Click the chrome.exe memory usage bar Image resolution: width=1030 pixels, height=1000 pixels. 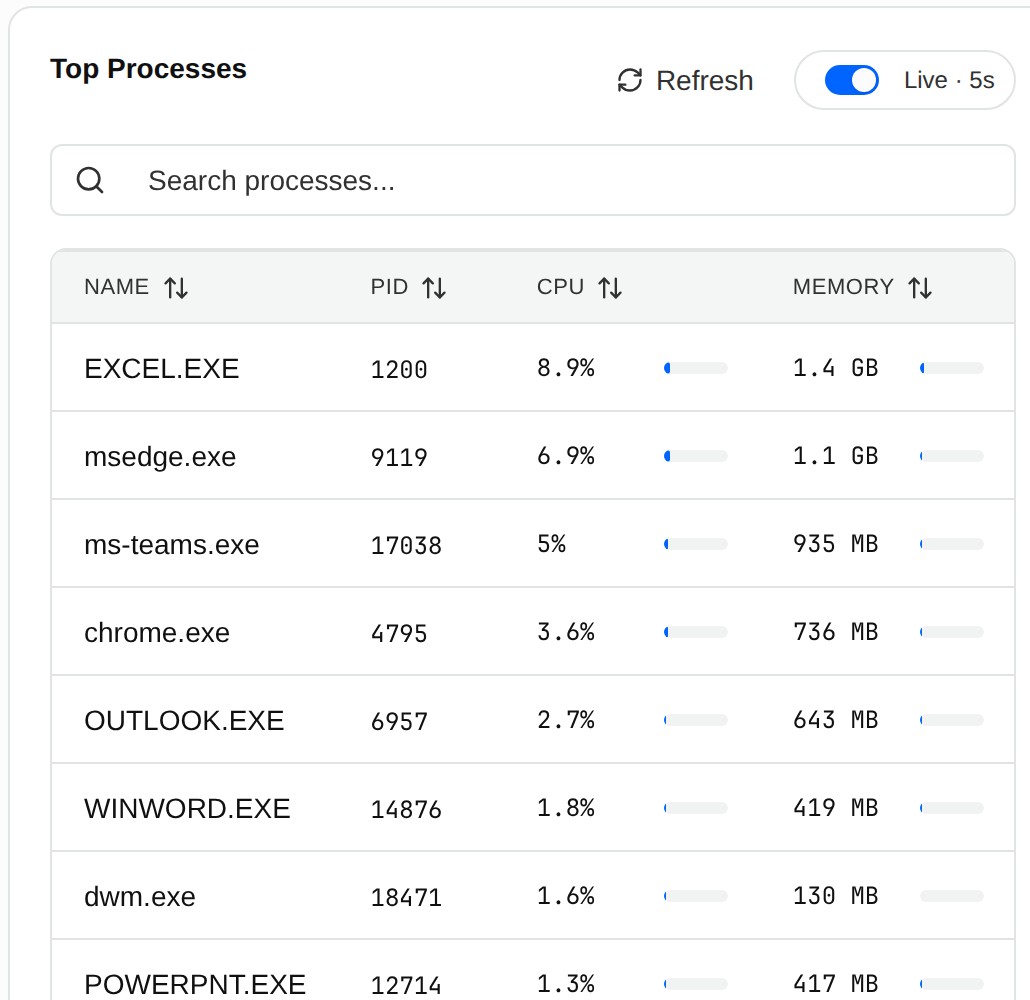point(952,632)
